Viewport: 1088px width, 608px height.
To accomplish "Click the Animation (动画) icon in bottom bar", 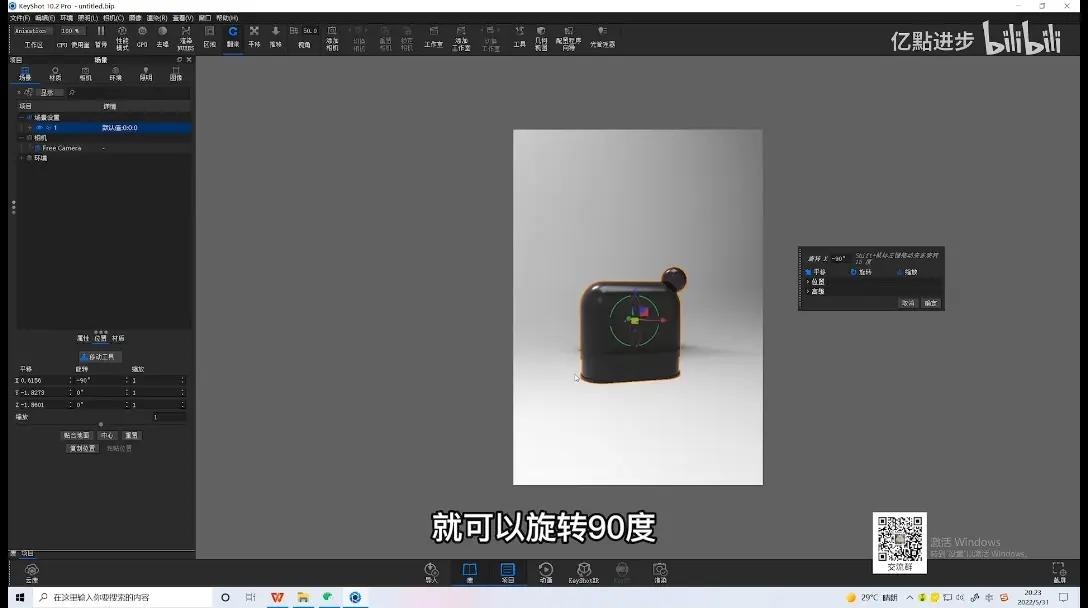I will click(x=546, y=573).
